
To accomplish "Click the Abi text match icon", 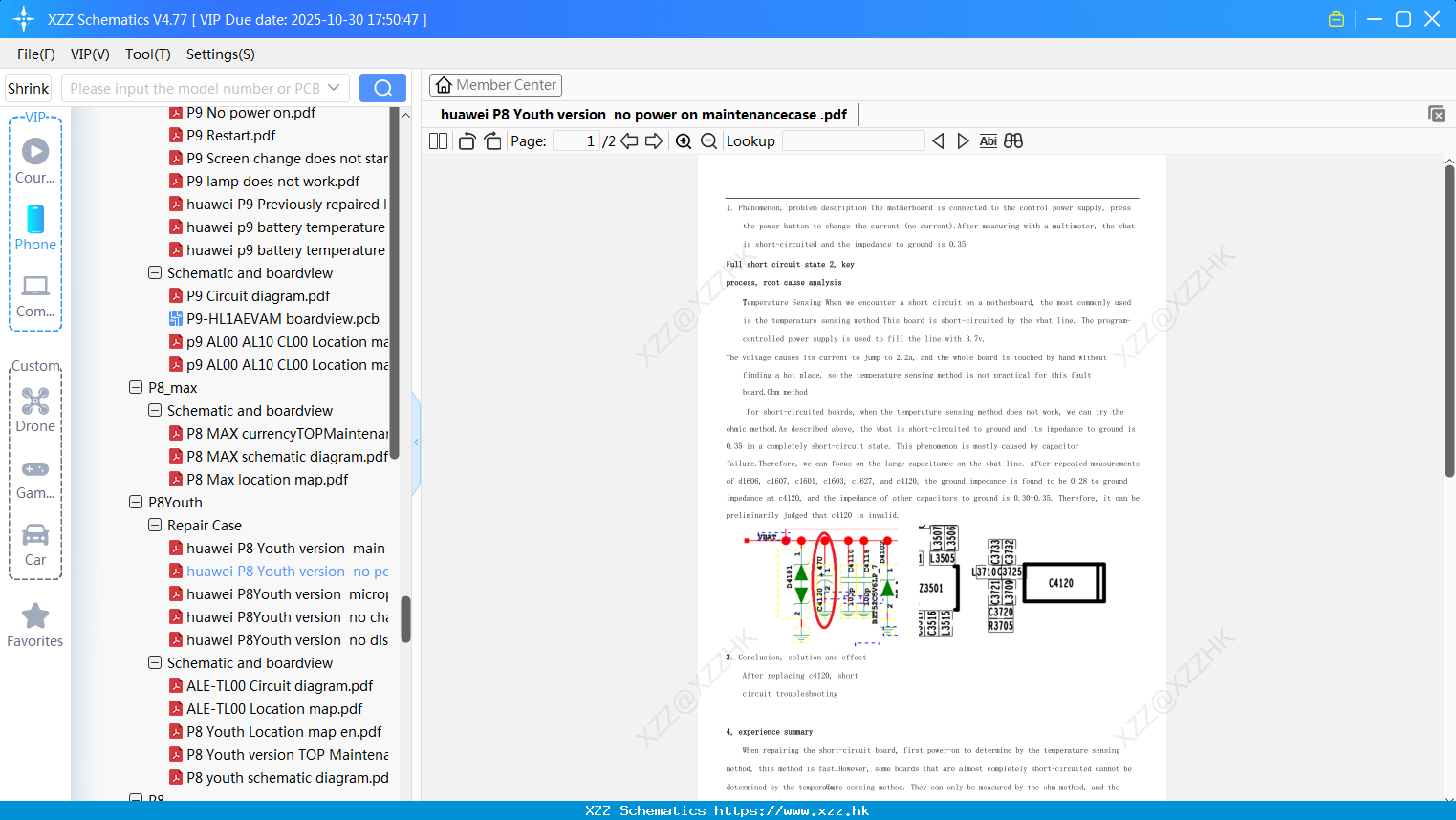I will pos(988,141).
